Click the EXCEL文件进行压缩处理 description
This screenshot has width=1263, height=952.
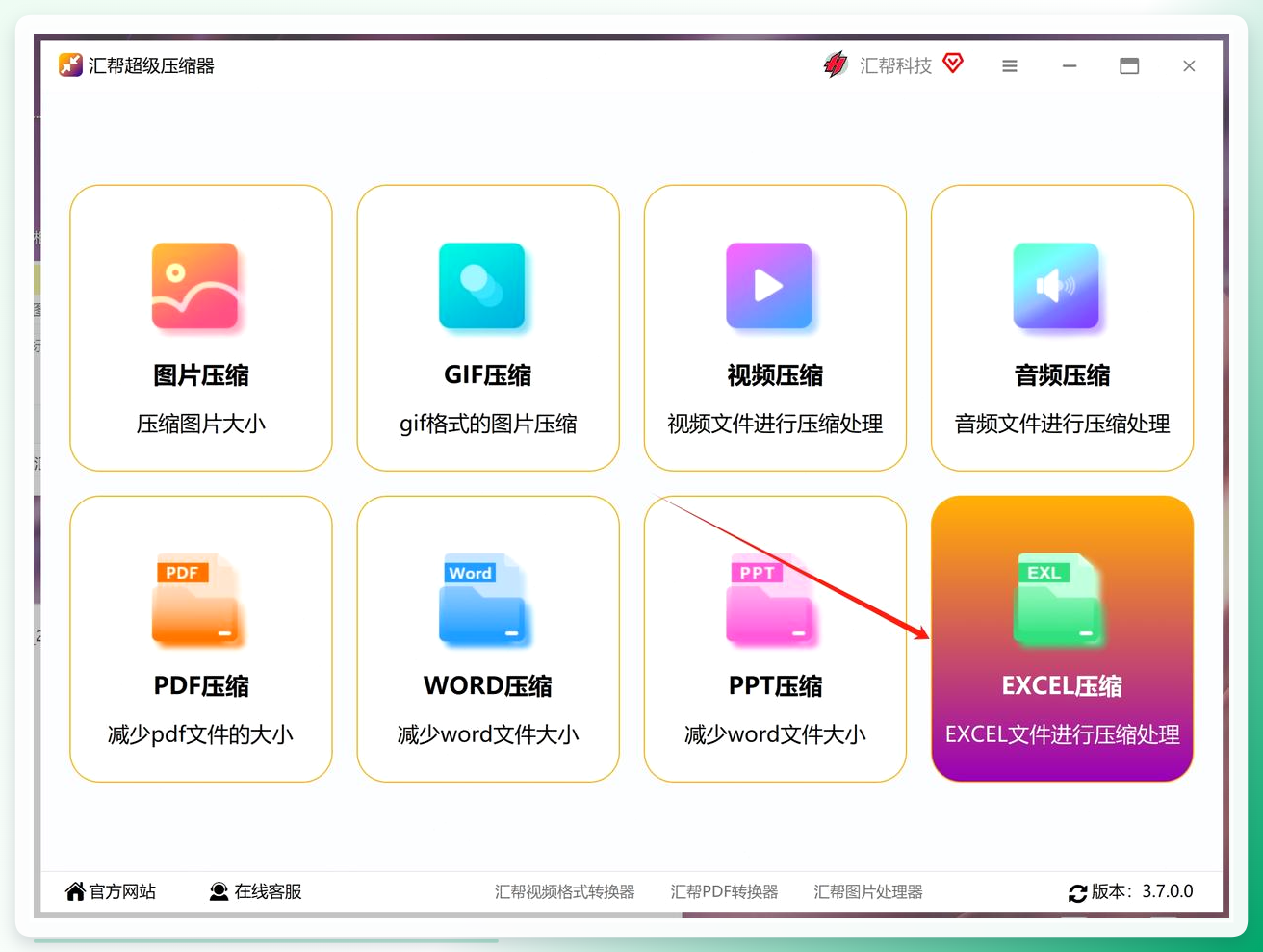[1062, 735]
